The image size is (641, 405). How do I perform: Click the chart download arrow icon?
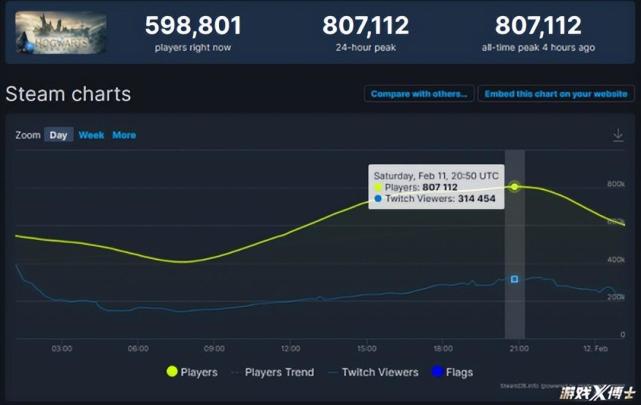619,135
